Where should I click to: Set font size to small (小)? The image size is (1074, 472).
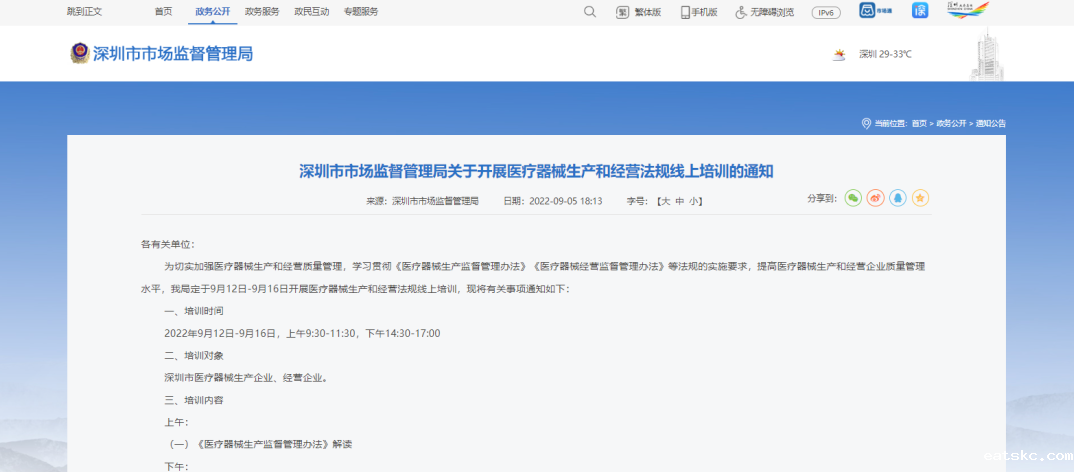click(x=694, y=201)
